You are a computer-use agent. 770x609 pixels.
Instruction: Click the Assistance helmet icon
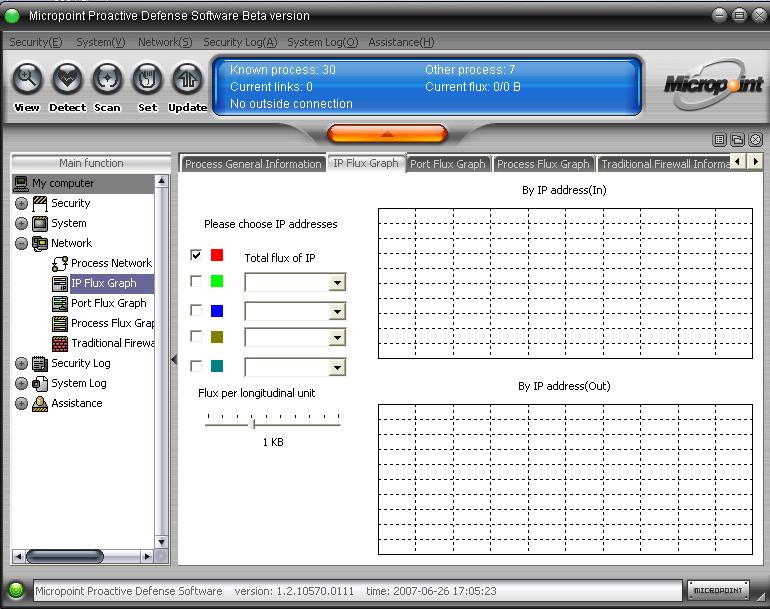tap(40, 403)
